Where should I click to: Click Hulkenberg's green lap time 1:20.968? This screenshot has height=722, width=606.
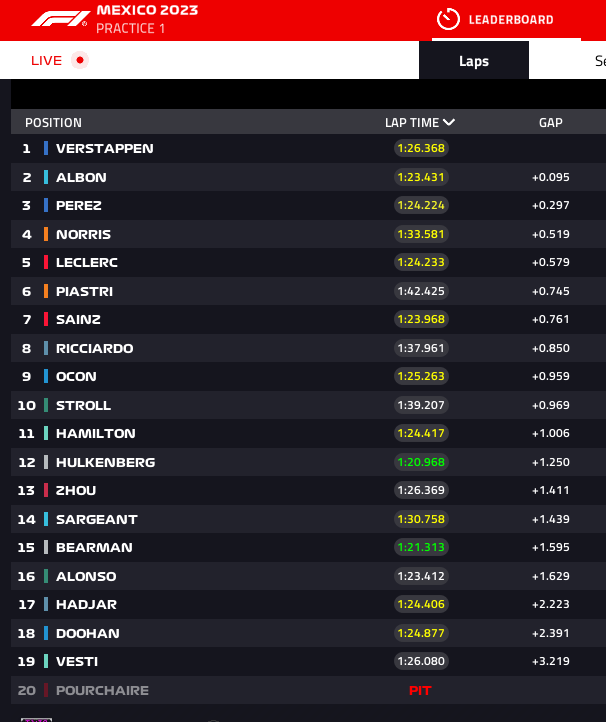tap(421, 462)
